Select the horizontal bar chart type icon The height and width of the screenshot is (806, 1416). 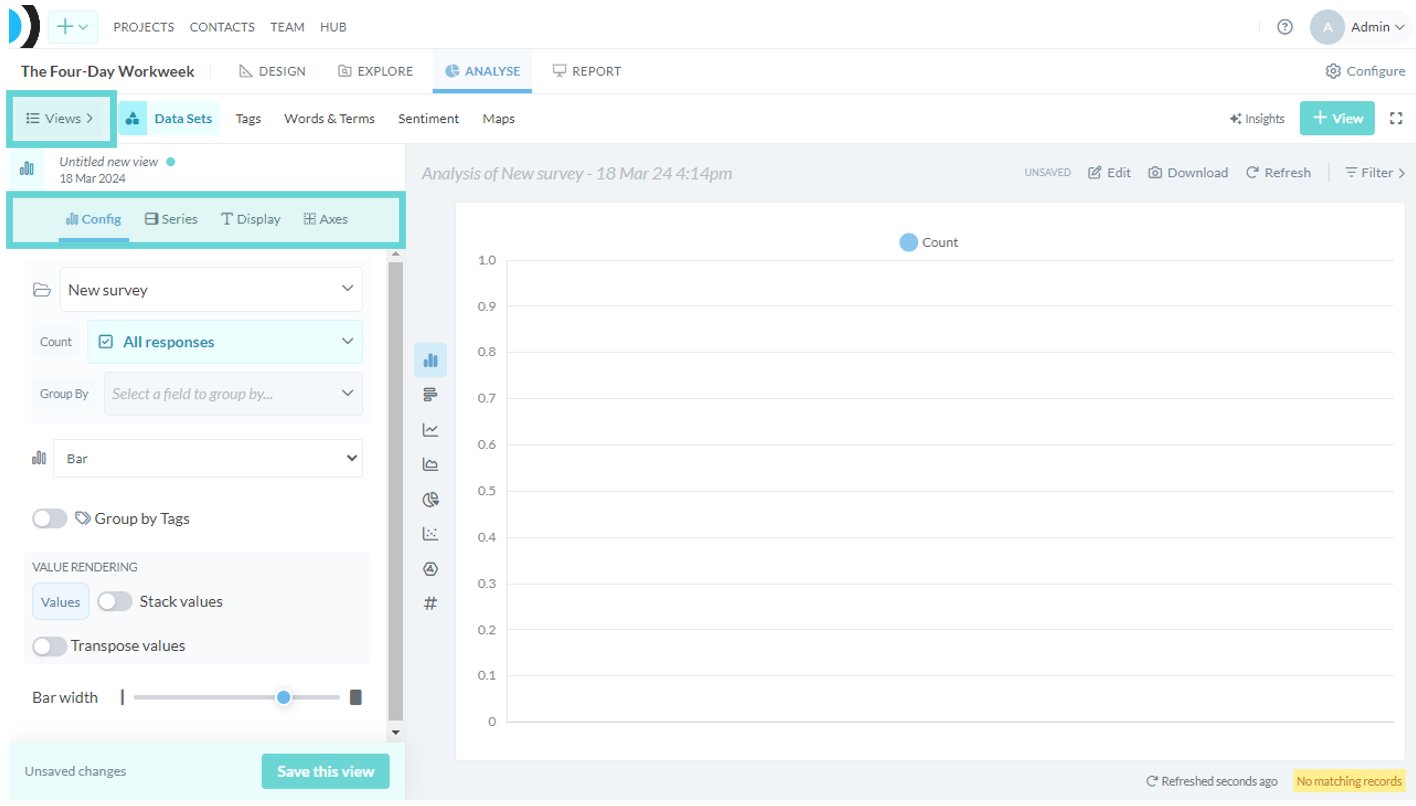pyautogui.click(x=430, y=395)
